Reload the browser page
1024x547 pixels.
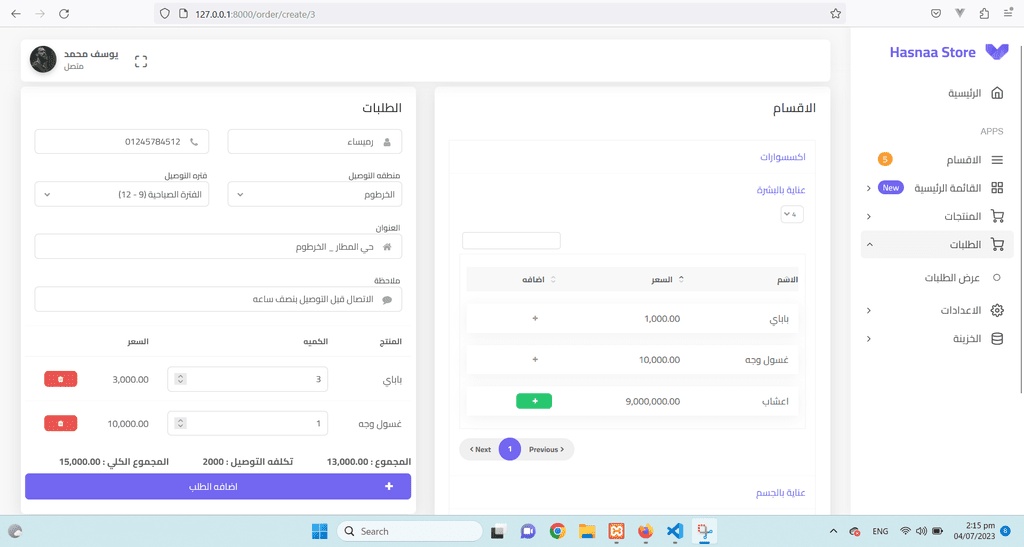tap(64, 14)
